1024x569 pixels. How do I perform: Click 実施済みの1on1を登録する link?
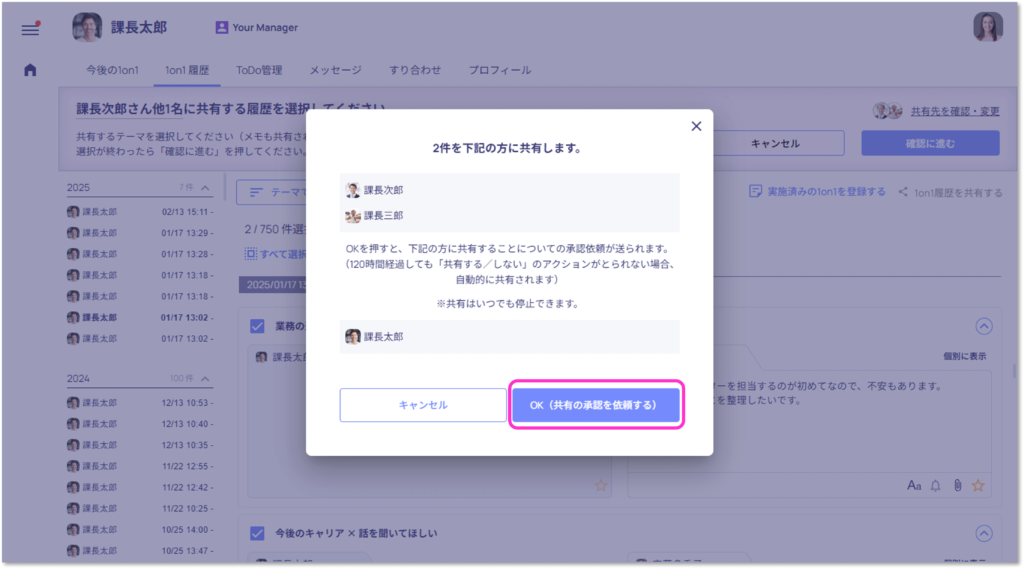click(826, 191)
